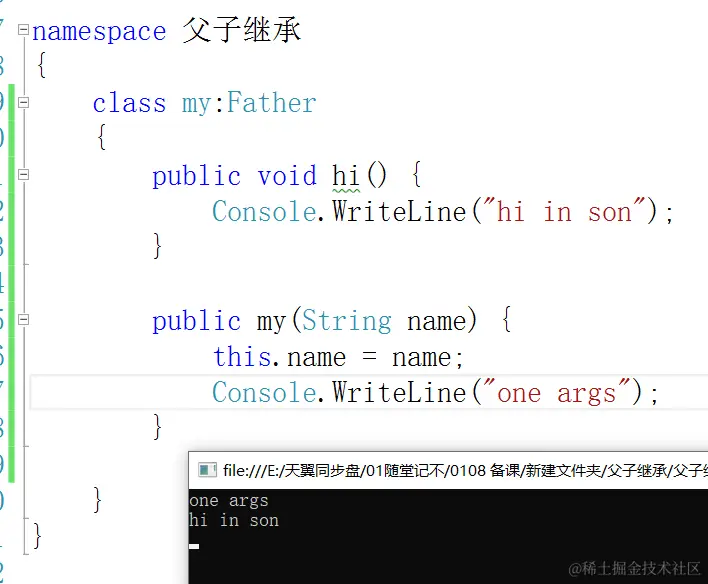Screen dimensions: 708x584
Task: Click 'Console' in the hi in son line
Action: [264, 211]
